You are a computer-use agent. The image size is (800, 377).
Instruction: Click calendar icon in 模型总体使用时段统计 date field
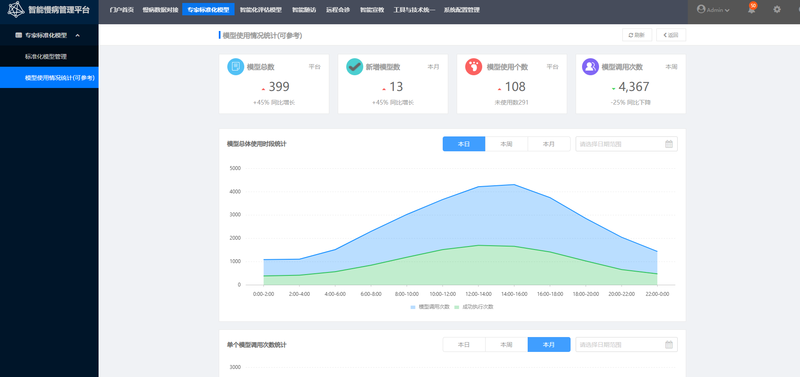pos(669,144)
